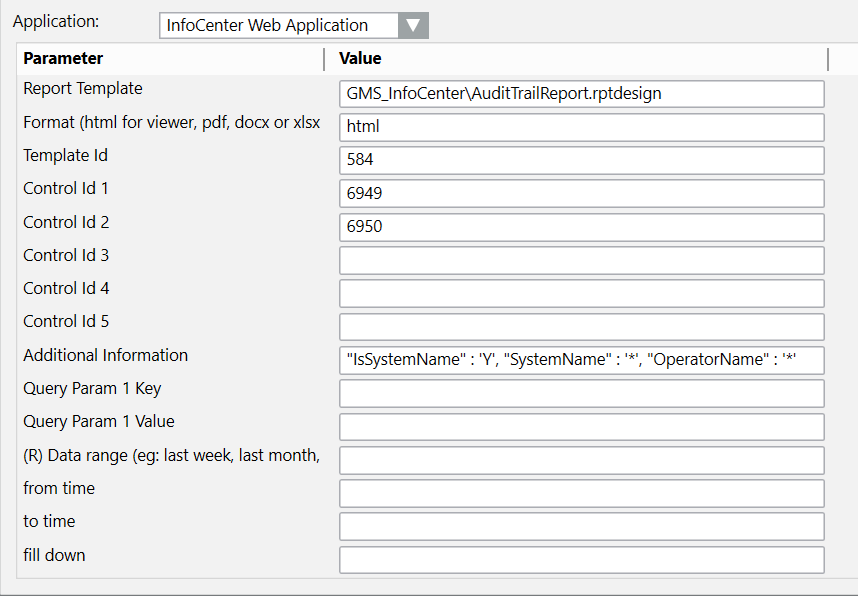Viewport: 858px width, 596px height.
Task: Click the Query Param 1 Value field
Action: 581,427
